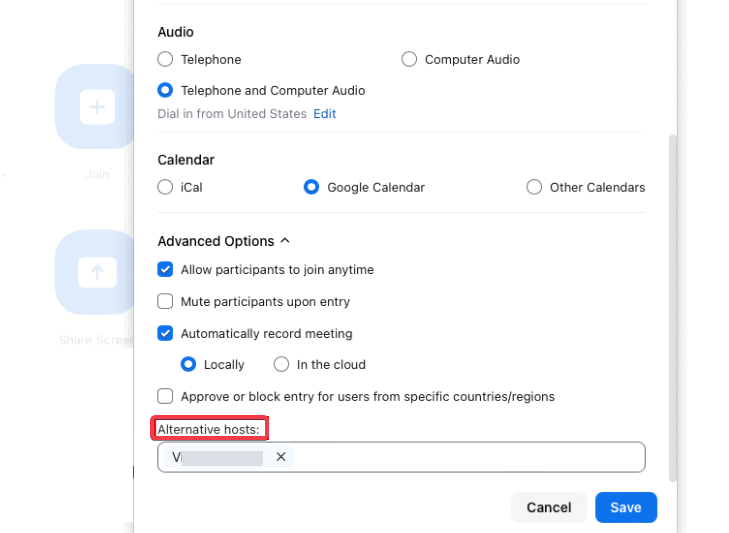Save the meeting settings
Screen dimensions: 729x533
(x=625, y=507)
